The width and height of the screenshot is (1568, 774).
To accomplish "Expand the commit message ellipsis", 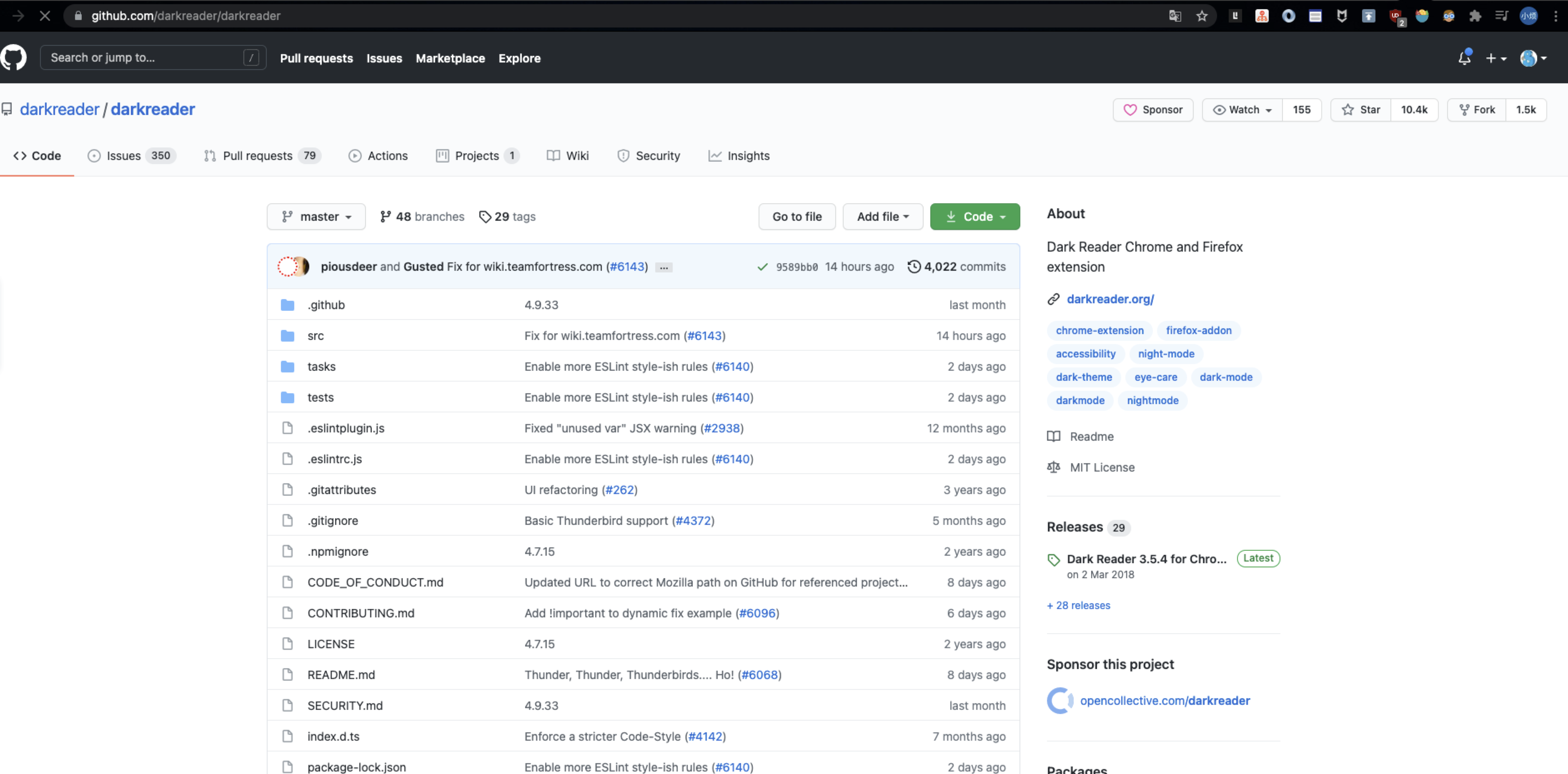I will pyautogui.click(x=664, y=267).
